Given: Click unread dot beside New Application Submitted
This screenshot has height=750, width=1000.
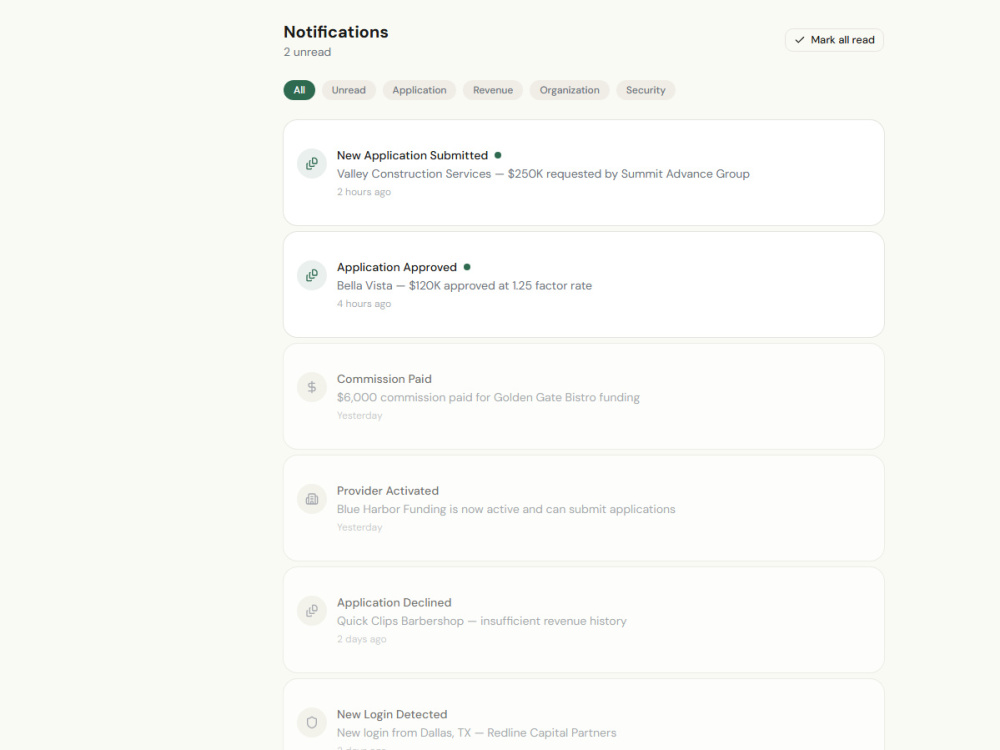Looking at the screenshot, I should [497, 155].
